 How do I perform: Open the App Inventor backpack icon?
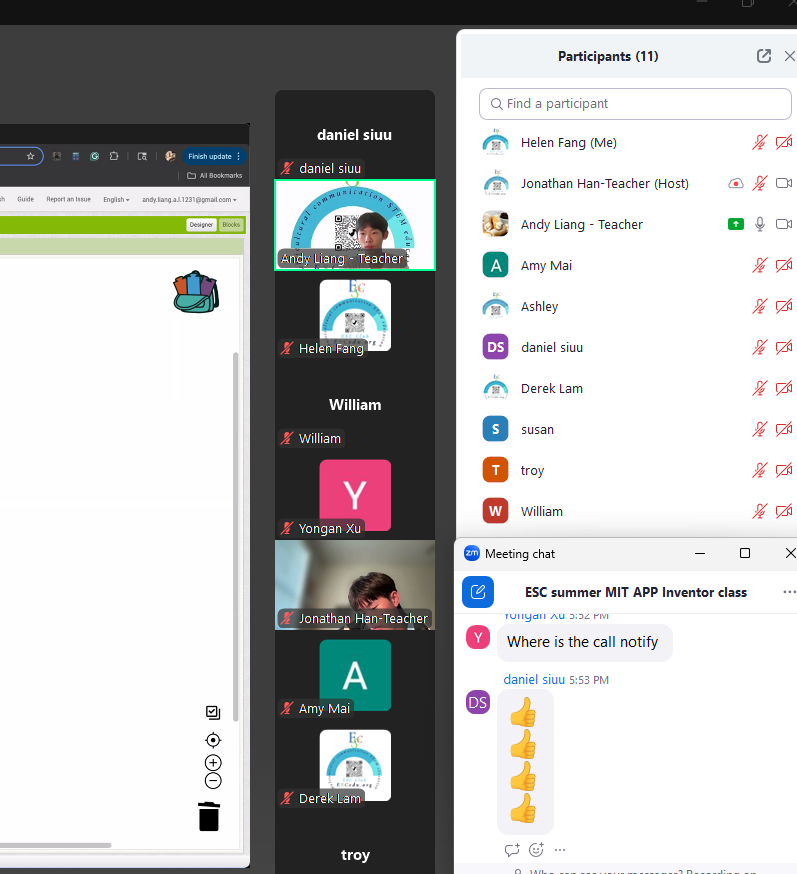(195, 290)
